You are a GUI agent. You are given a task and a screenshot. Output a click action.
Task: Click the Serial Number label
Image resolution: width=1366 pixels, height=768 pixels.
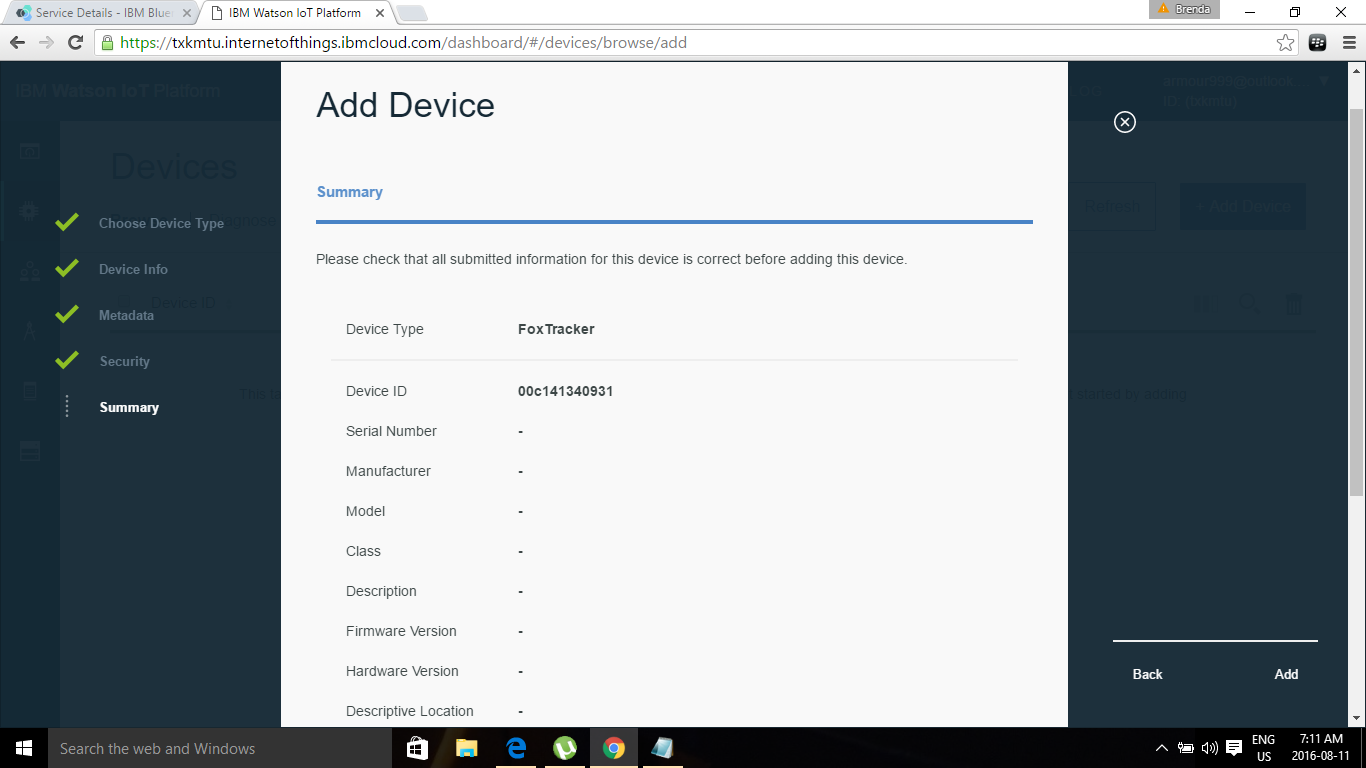[x=391, y=431]
